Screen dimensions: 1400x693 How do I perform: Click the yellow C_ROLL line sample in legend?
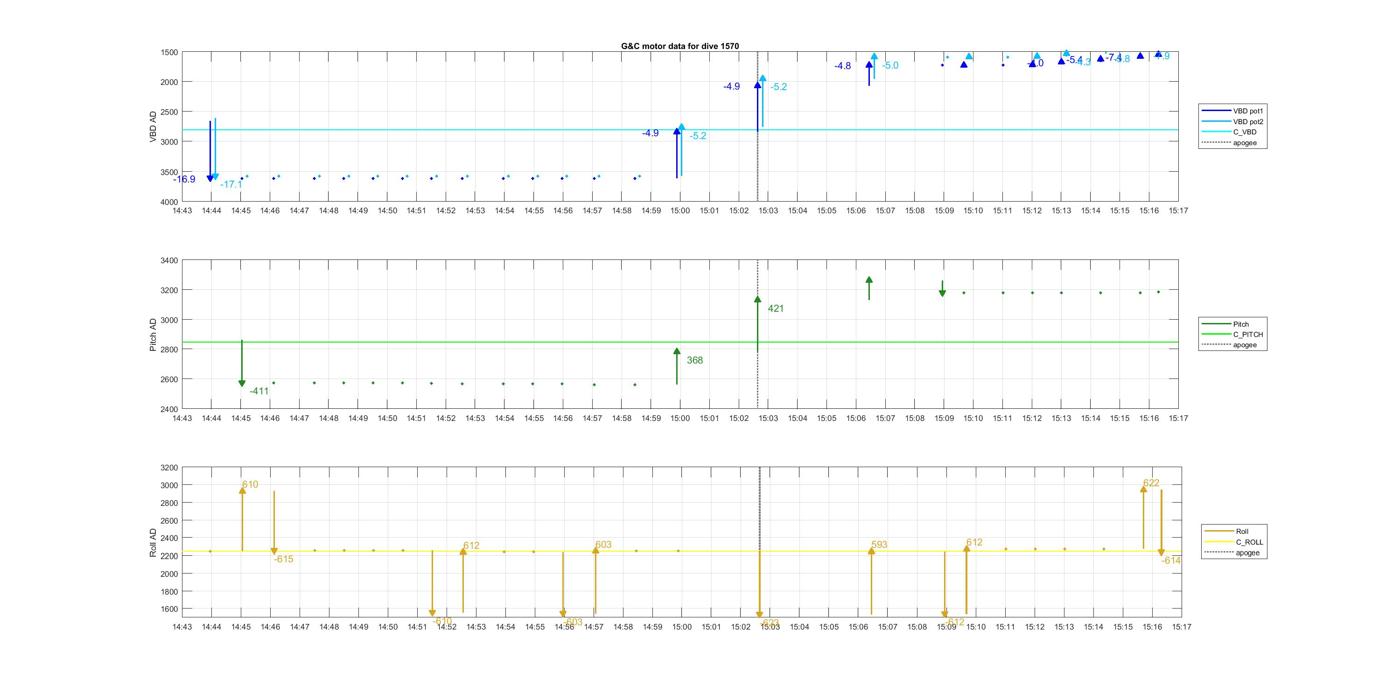[x=1219, y=542]
